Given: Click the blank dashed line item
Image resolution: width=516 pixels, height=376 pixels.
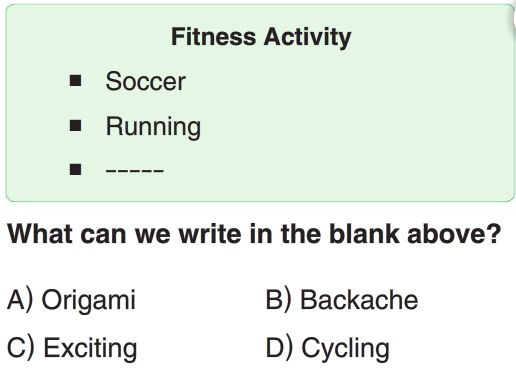Looking at the screenshot, I should pyautogui.click(x=135, y=170).
